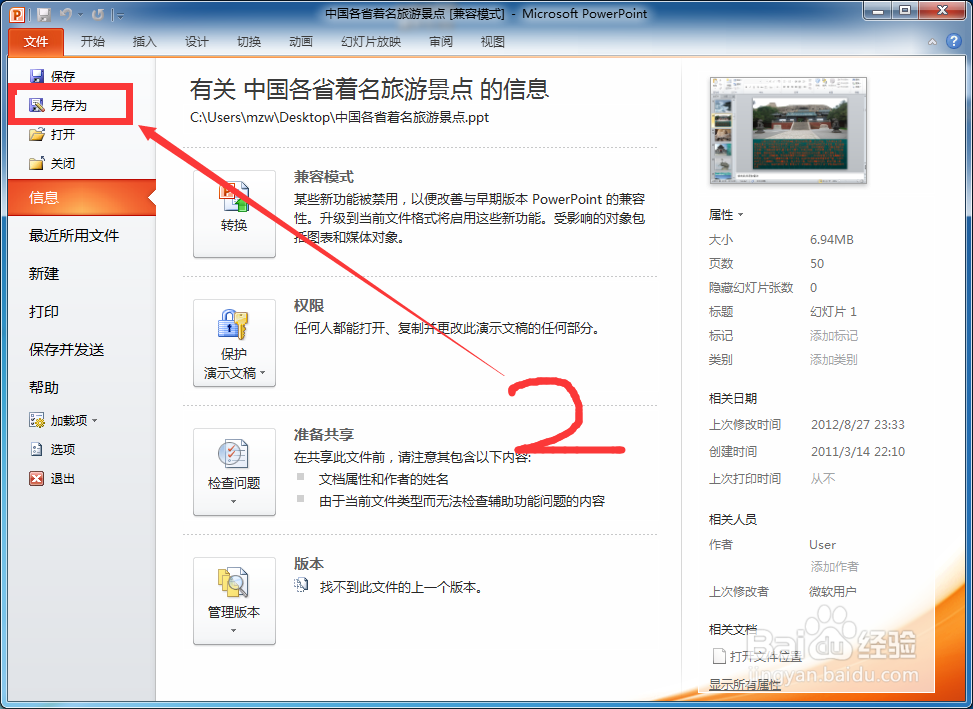Open the 管理版本 manage versions dropdown
The width and height of the screenshot is (973, 709).
pyautogui.click(x=234, y=600)
